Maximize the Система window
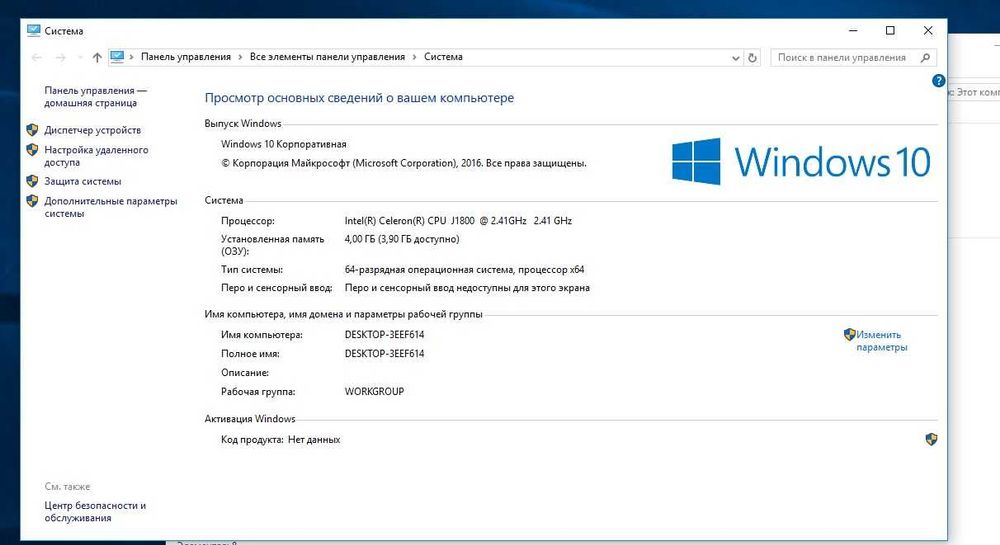 [890, 30]
